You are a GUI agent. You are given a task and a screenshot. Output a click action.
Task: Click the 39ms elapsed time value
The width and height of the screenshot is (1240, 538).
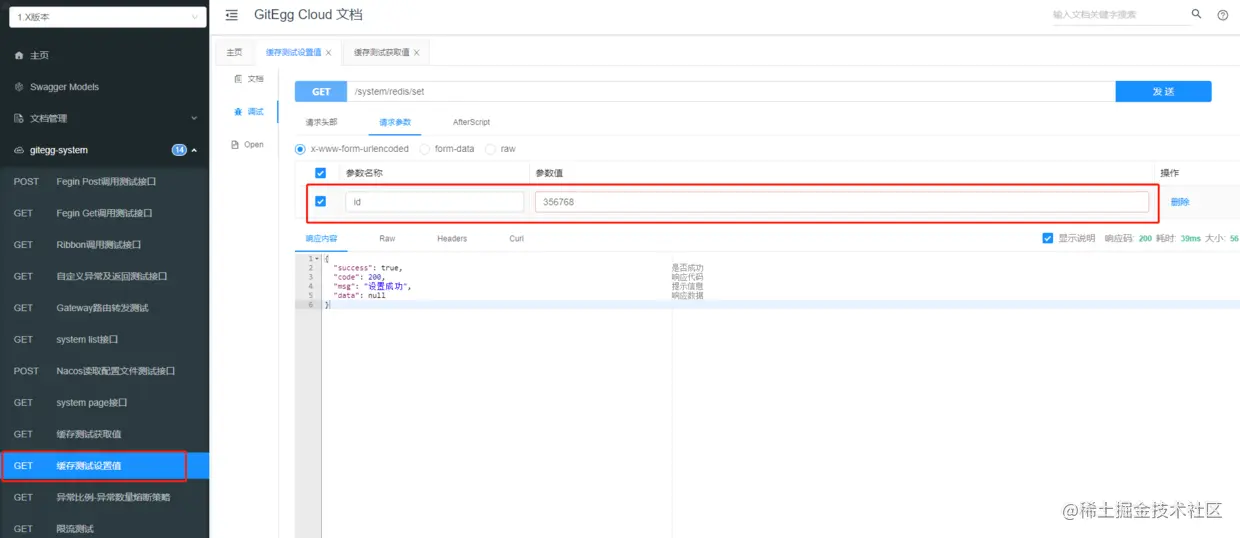coord(1189,238)
